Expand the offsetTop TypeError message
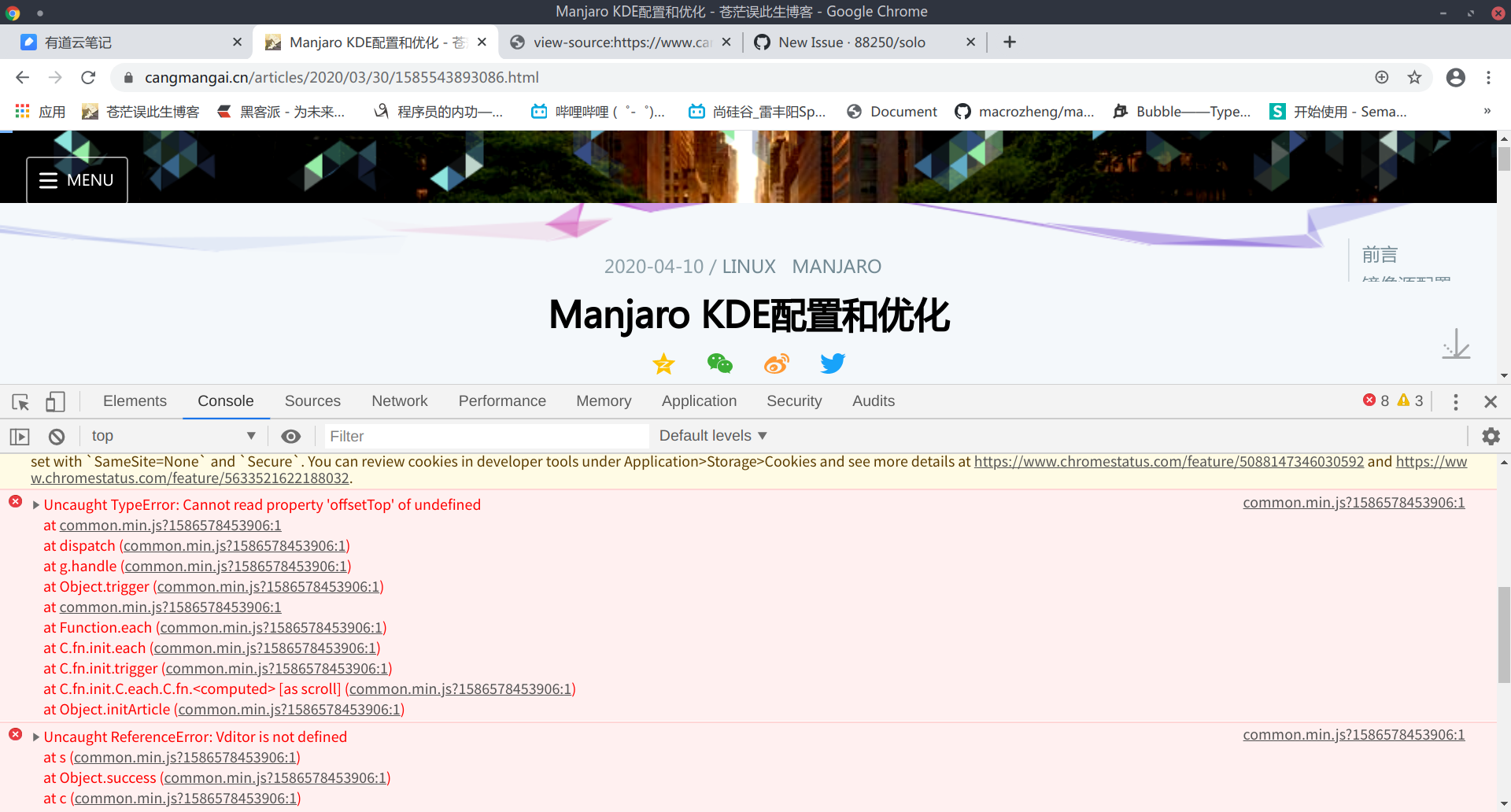 coord(36,505)
